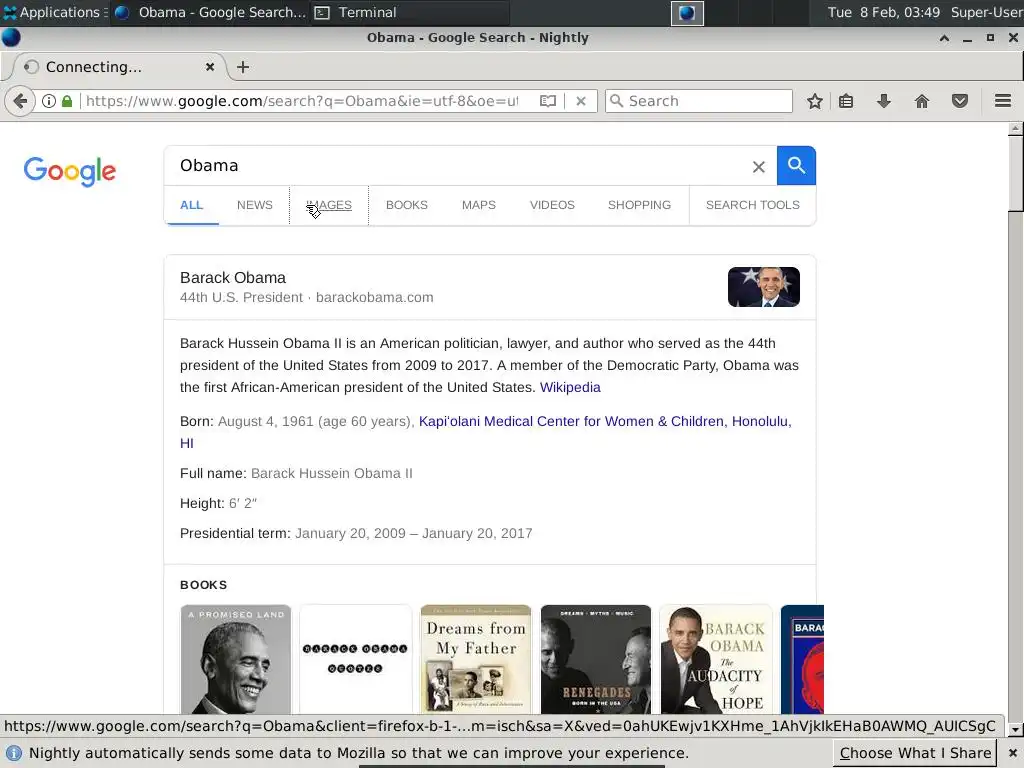Click the info icon in notification bar

pos(13,753)
